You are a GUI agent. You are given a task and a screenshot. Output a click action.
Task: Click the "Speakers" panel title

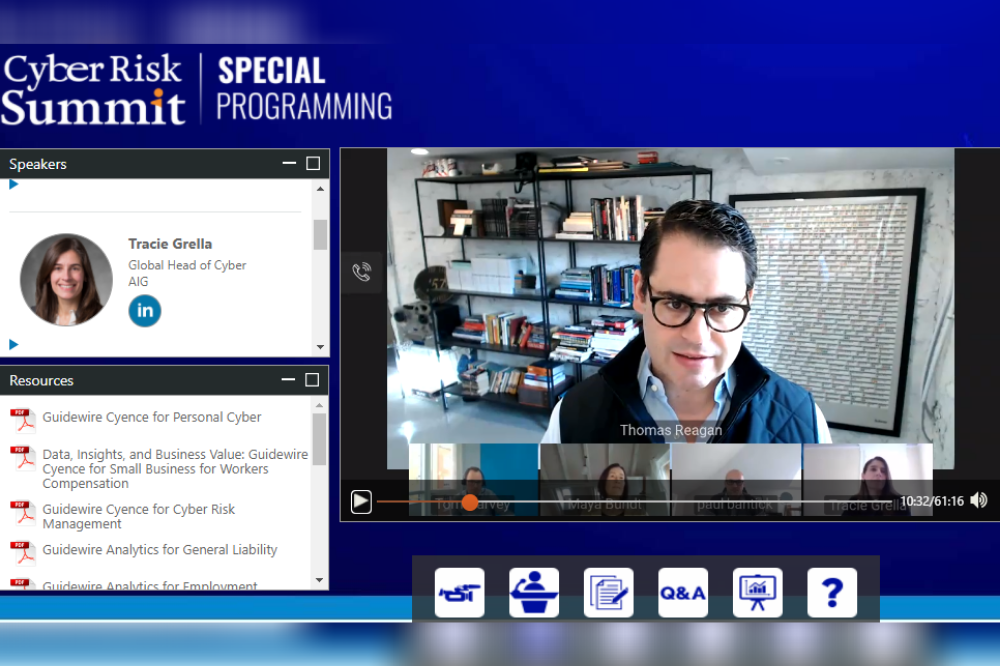point(38,164)
